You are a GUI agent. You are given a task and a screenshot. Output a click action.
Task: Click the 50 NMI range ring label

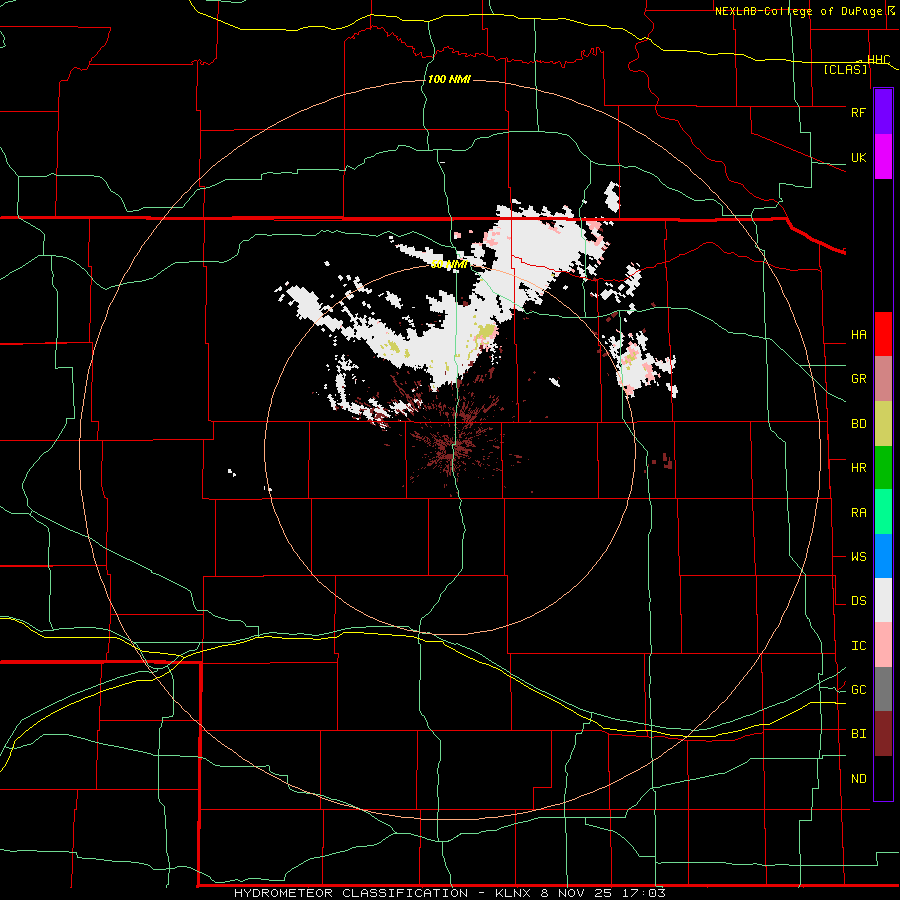pos(449,265)
